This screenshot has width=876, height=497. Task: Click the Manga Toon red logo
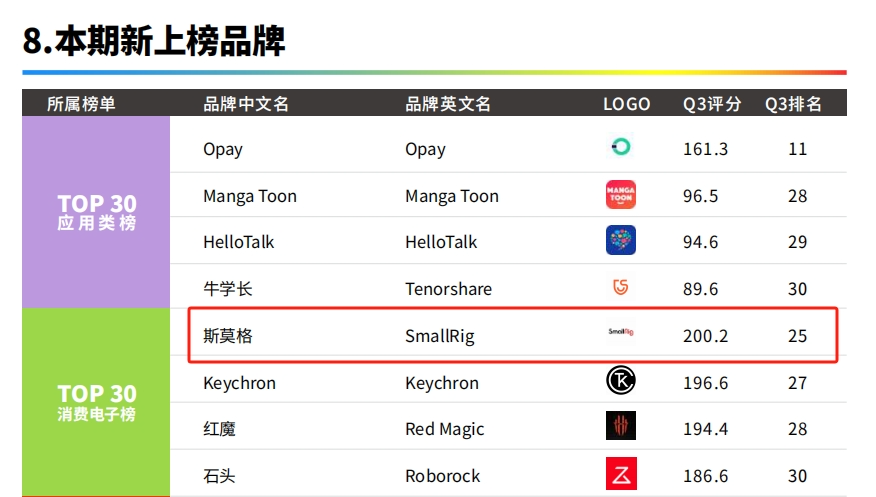coord(621,194)
